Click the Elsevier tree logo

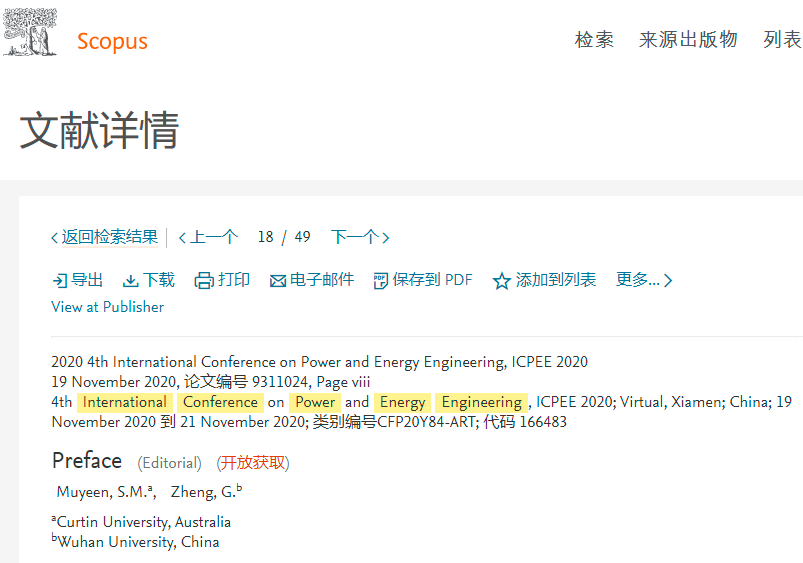point(30,32)
